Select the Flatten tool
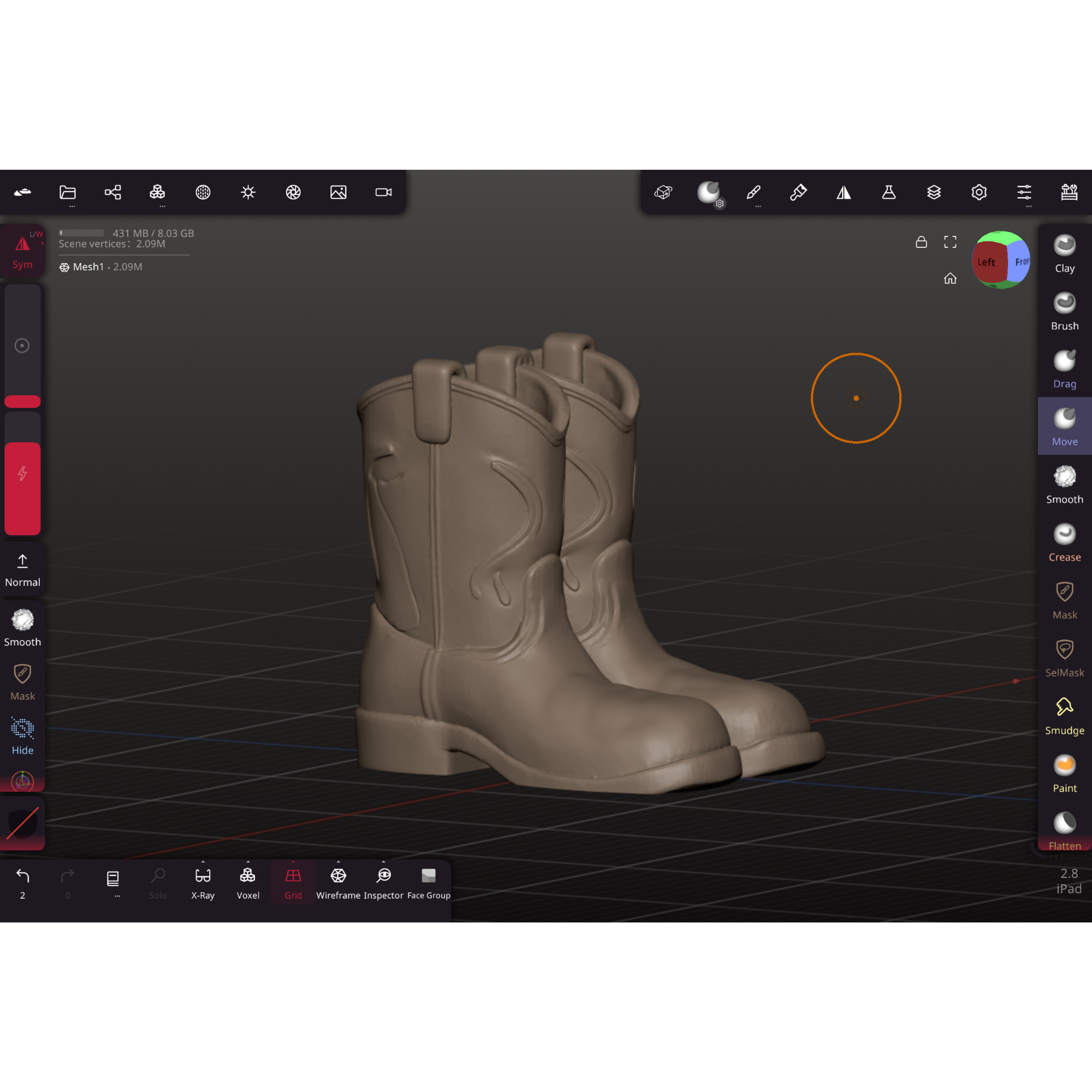This screenshot has width=1092, height=1092. (x=1065, y=831)
